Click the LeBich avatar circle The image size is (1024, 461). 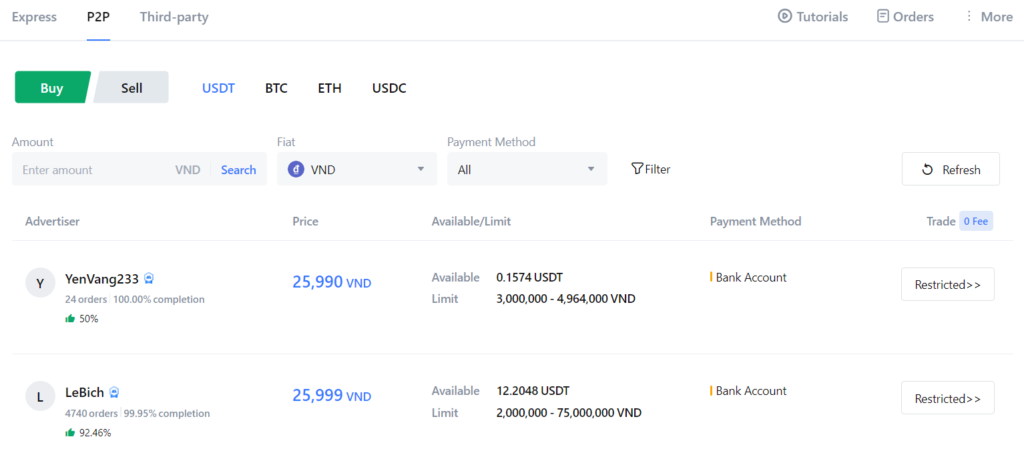39,397
